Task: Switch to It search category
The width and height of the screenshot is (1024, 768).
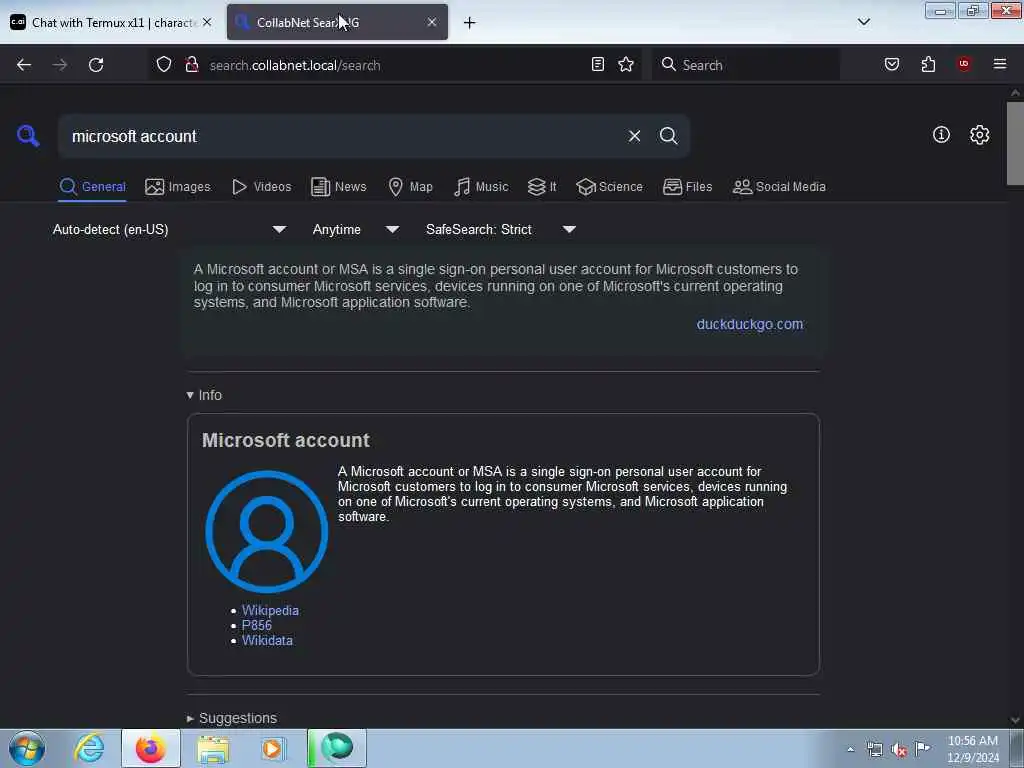Action: 541,187
